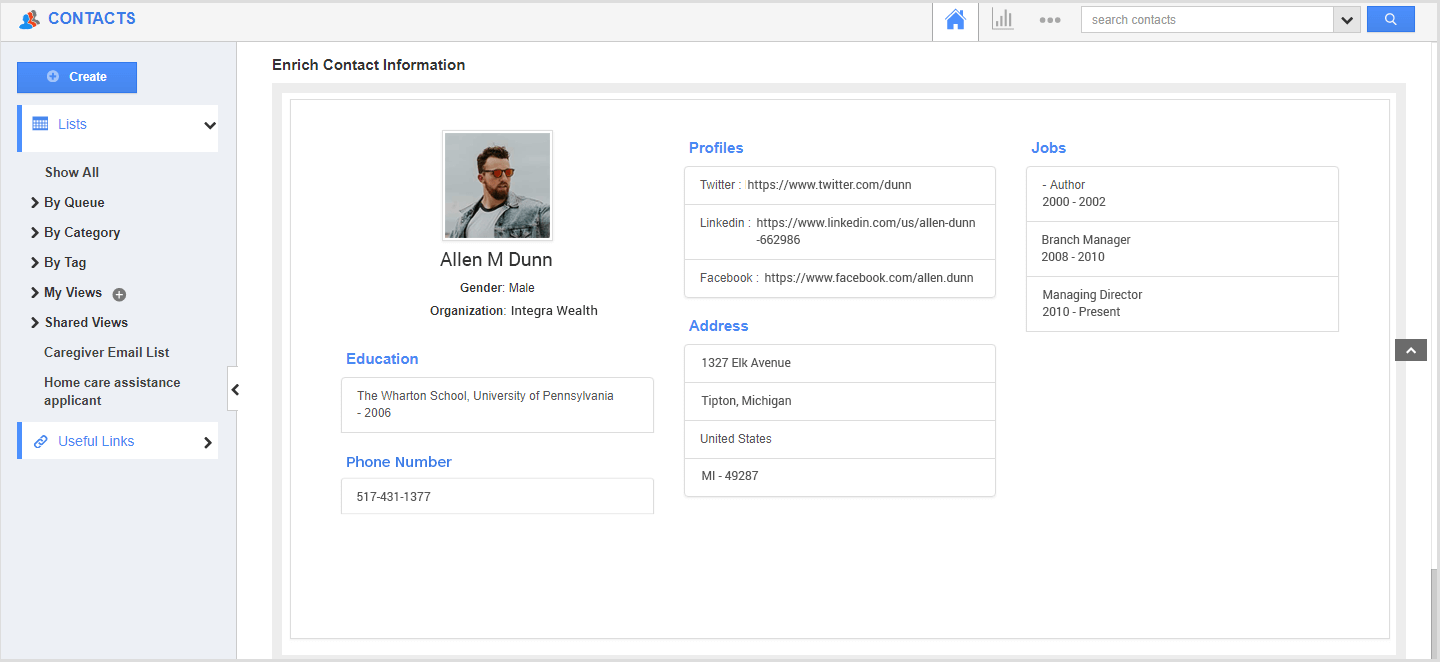Click the plus icon beside My Views

(x=119, y=294)
